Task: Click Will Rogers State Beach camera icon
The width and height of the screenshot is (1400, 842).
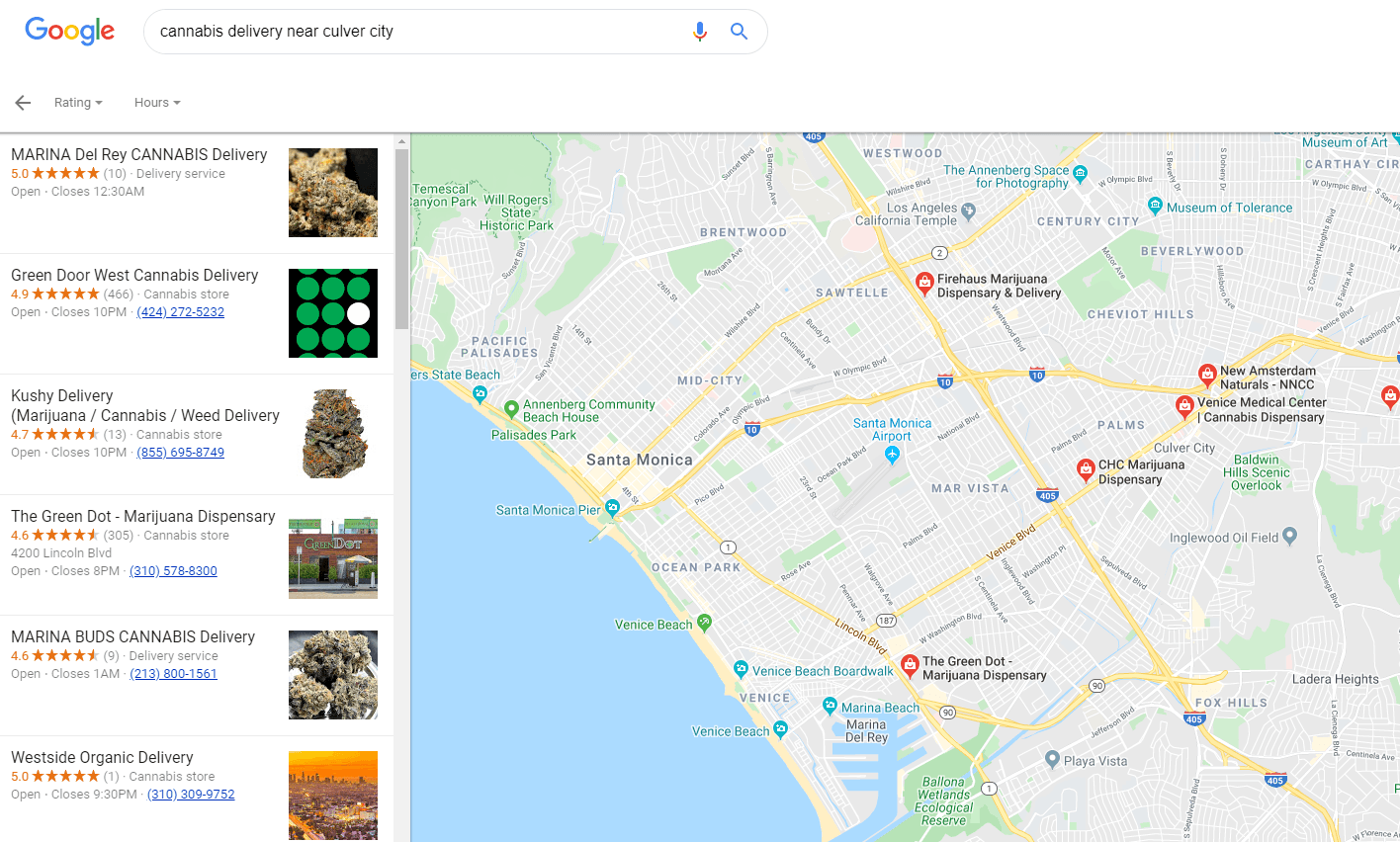Action: 480,394
